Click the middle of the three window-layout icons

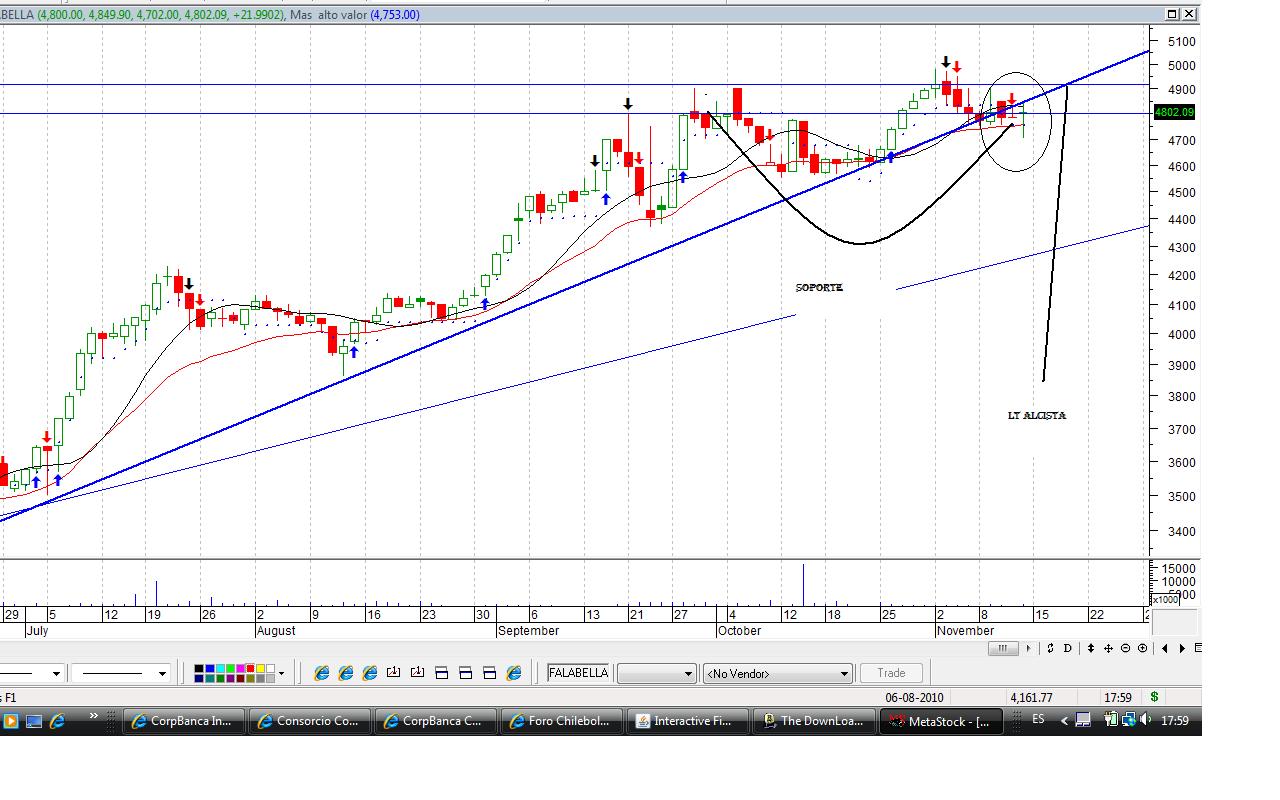(466, 673)
